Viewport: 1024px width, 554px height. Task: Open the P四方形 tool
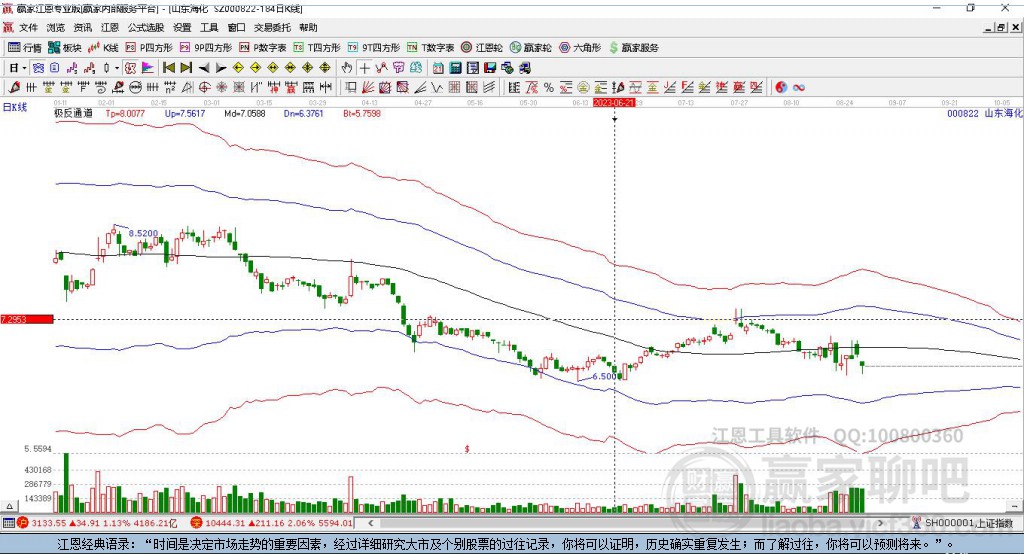[x=149, y=48]
